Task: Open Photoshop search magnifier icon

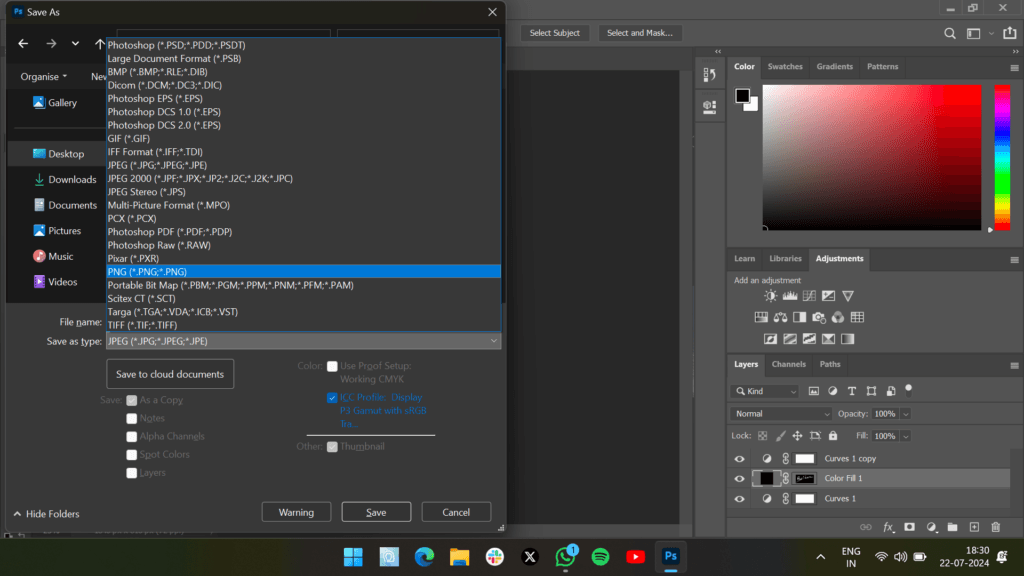Action: tap(950, 33)
